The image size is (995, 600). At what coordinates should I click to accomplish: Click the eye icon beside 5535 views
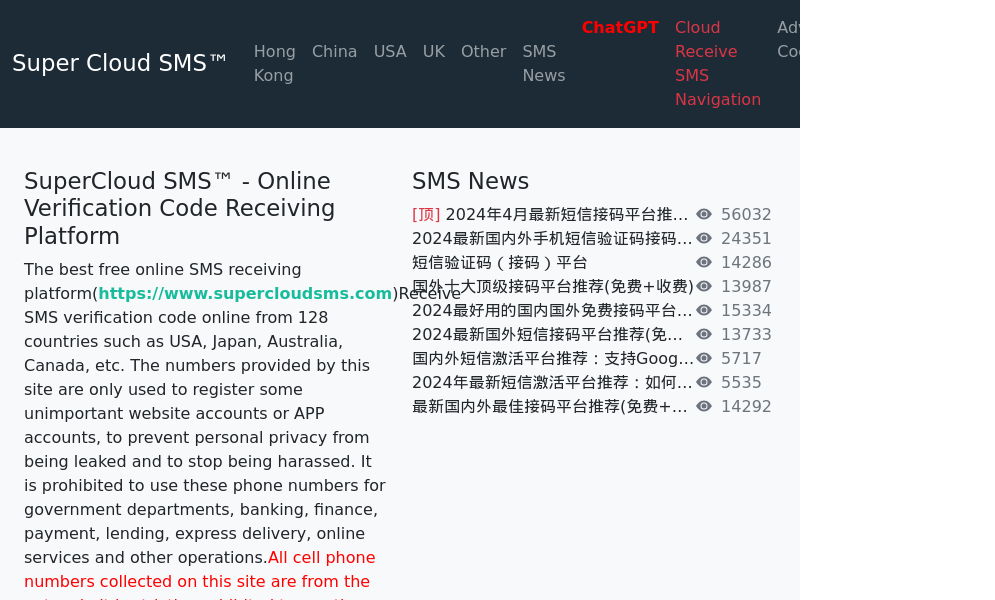(x=704, y=382)
